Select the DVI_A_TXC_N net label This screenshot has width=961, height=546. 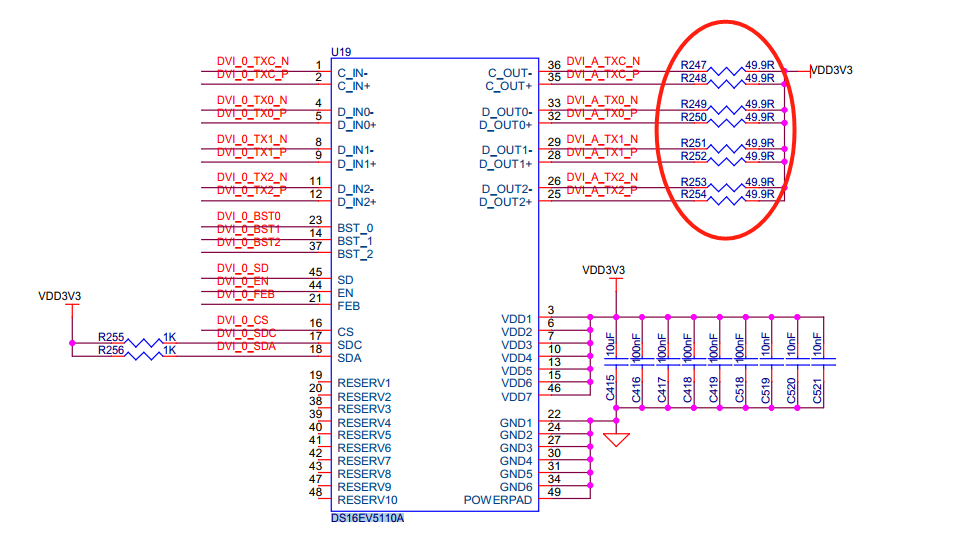pos(603,61)
